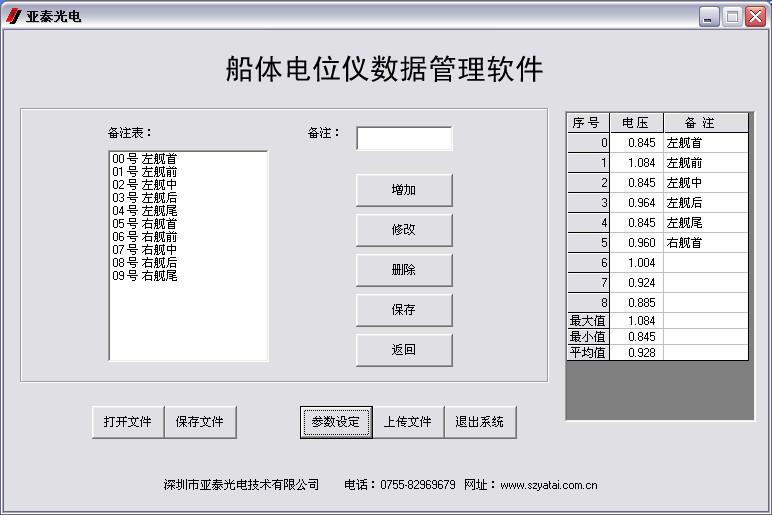Screen dimensions: 772x515
Task: Click the 亚泰光电 app icon in title bar
Action: pos(13,16)
